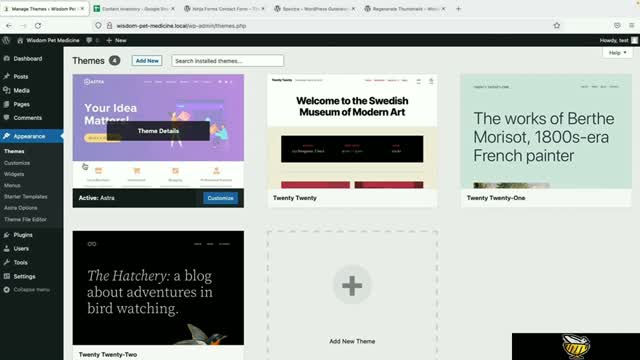Reload the page with the refresh icon

pos(38,25)
